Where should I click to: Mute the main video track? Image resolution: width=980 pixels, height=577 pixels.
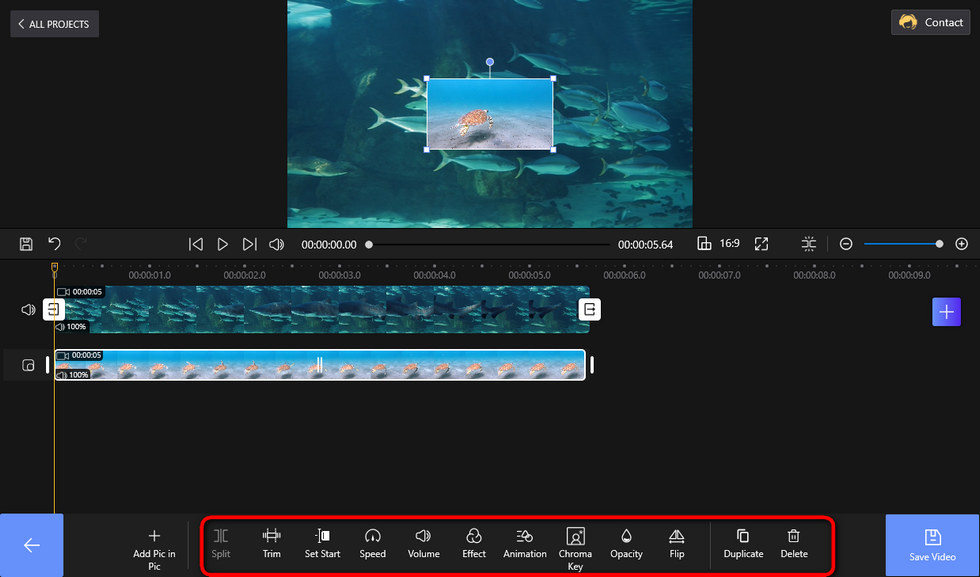point(28,309)
